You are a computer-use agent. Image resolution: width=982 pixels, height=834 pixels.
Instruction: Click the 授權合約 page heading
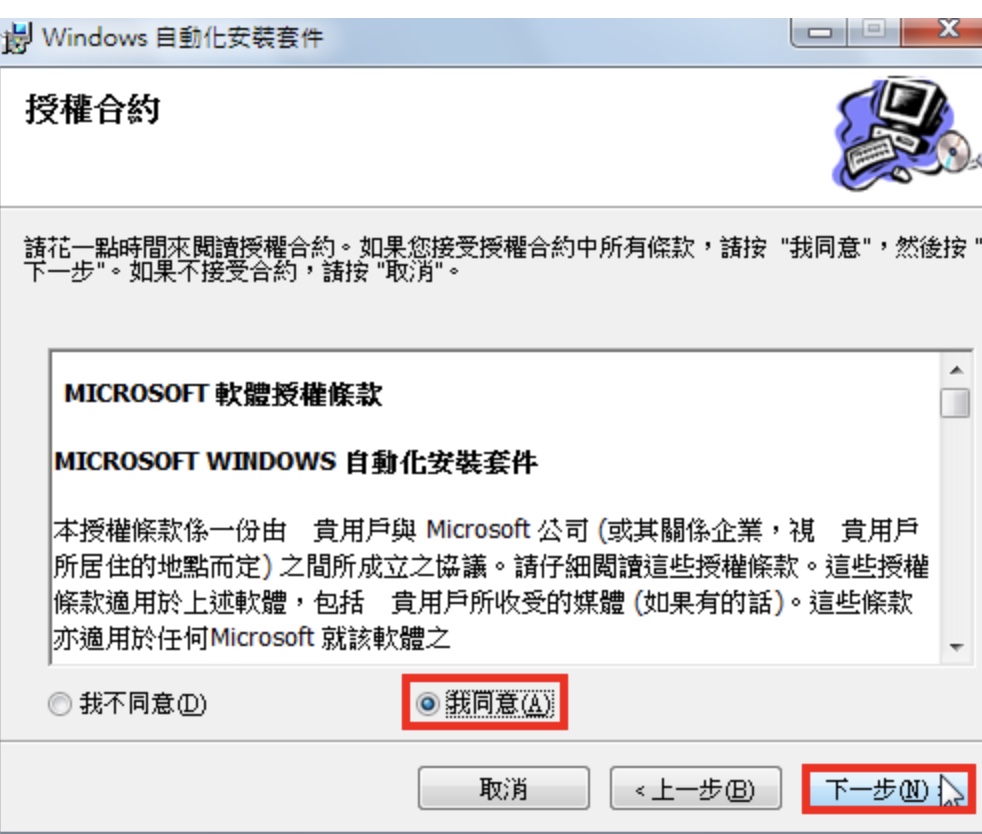point(93,110)
